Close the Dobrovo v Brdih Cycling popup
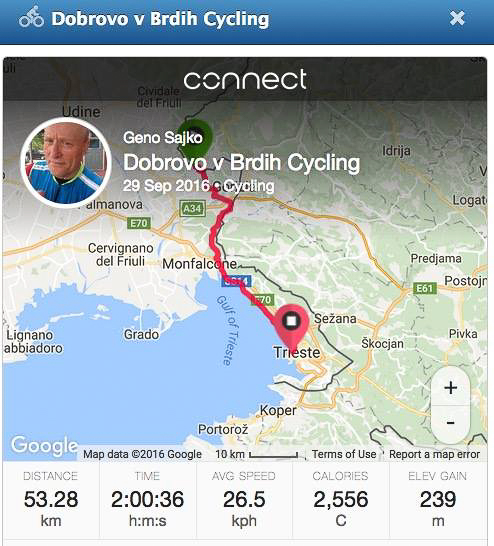The height and width of the screenshot is (546, 494). [457, 18]
